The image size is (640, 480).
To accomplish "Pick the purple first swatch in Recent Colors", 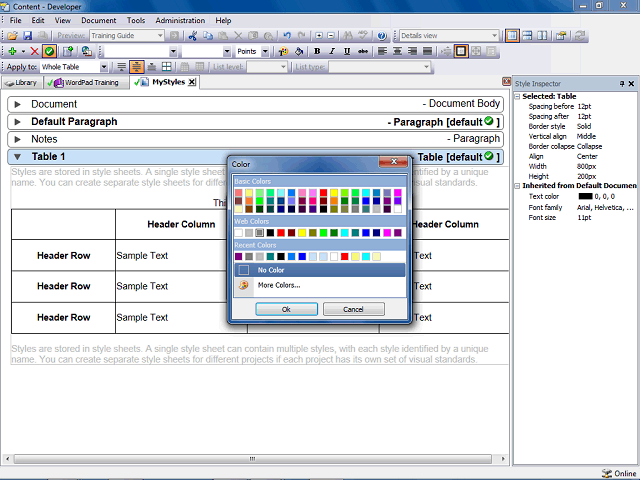I will point(238,257).
